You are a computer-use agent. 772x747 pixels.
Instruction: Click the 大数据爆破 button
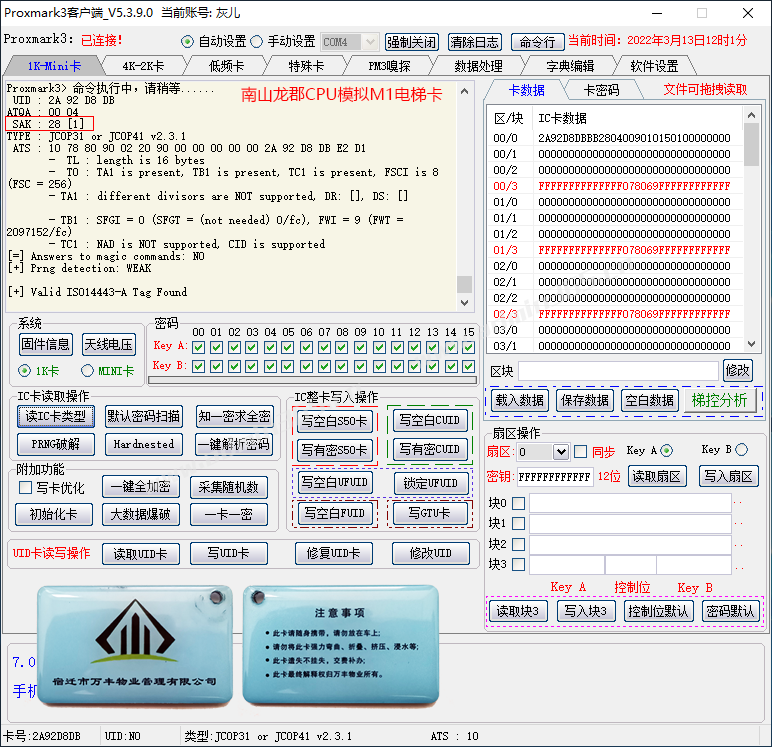pos(141,515)
